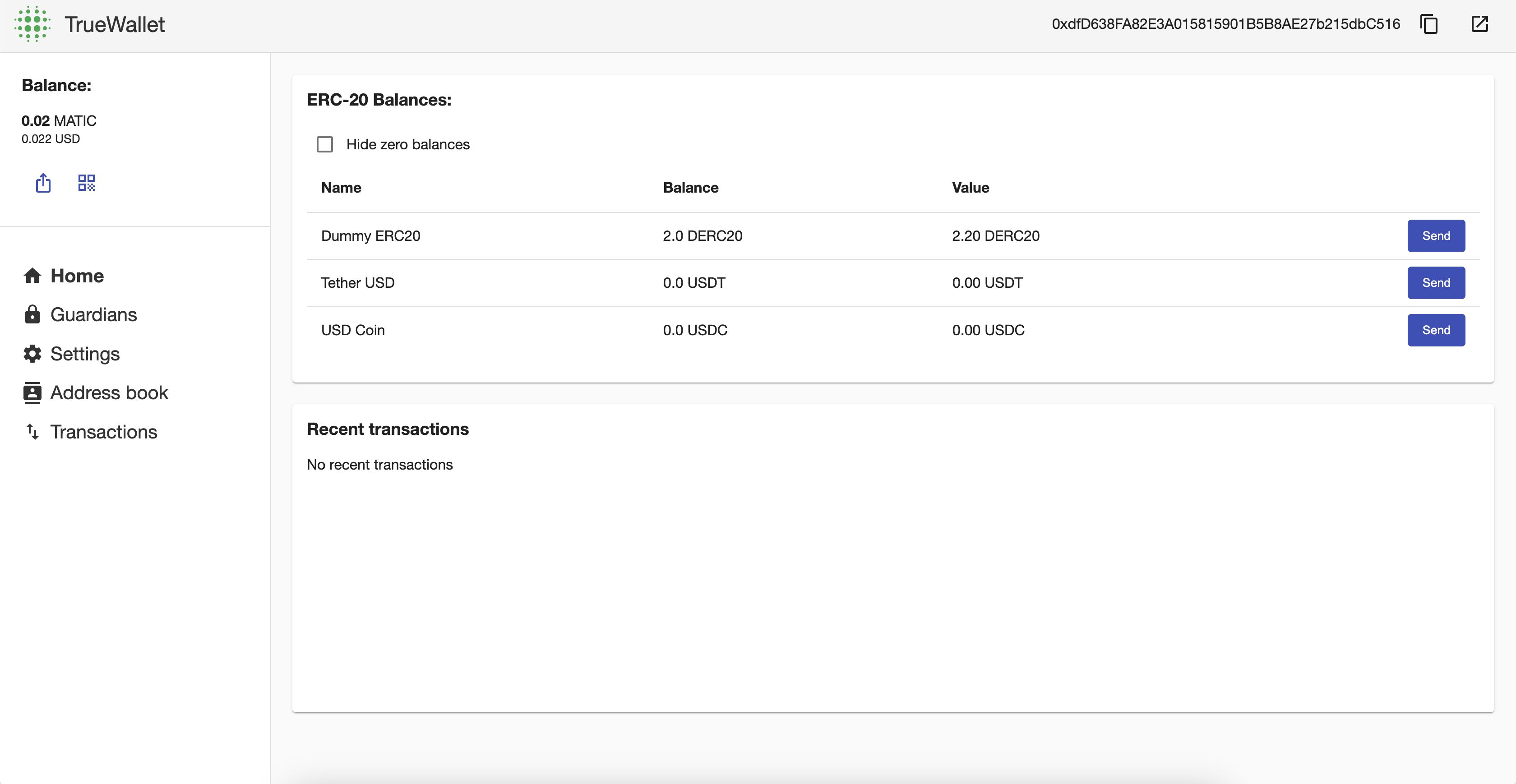This screenshot has height=784, width=1516.
Task: Click the Name column header
Action: point(342,188)
